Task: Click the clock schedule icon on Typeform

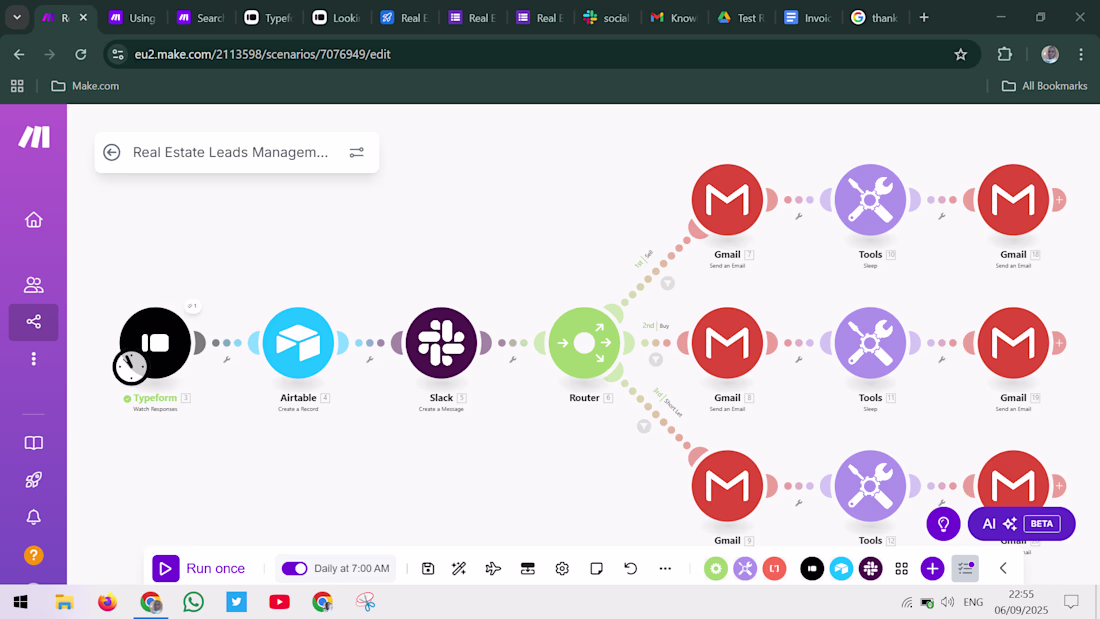Action: point(130,366)
